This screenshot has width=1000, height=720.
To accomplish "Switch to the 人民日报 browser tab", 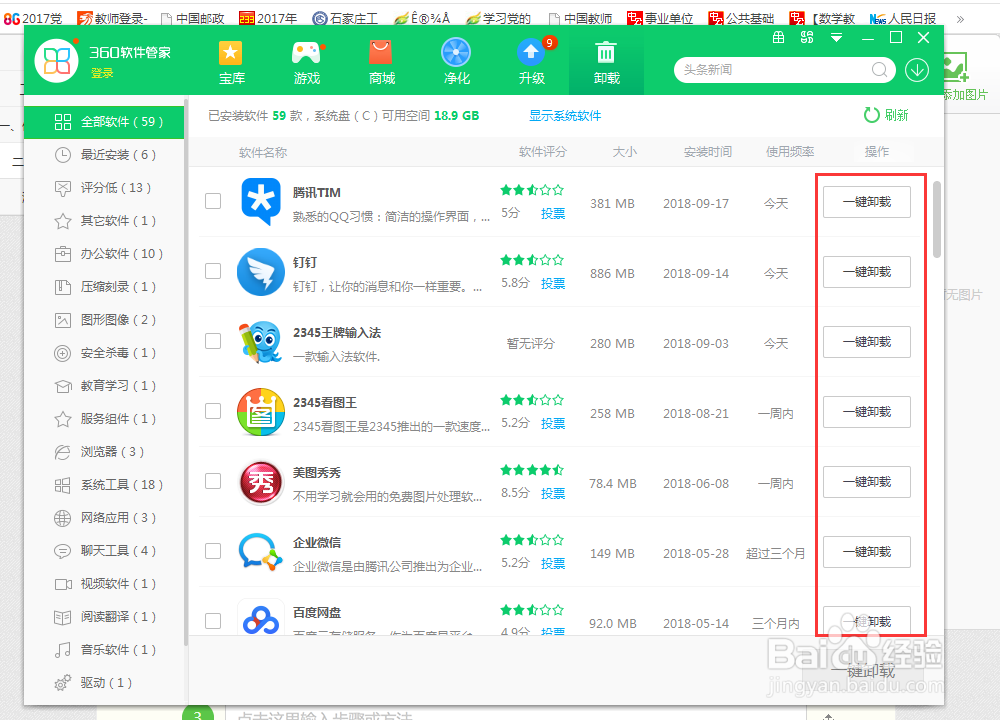I will tap(905, 17).
